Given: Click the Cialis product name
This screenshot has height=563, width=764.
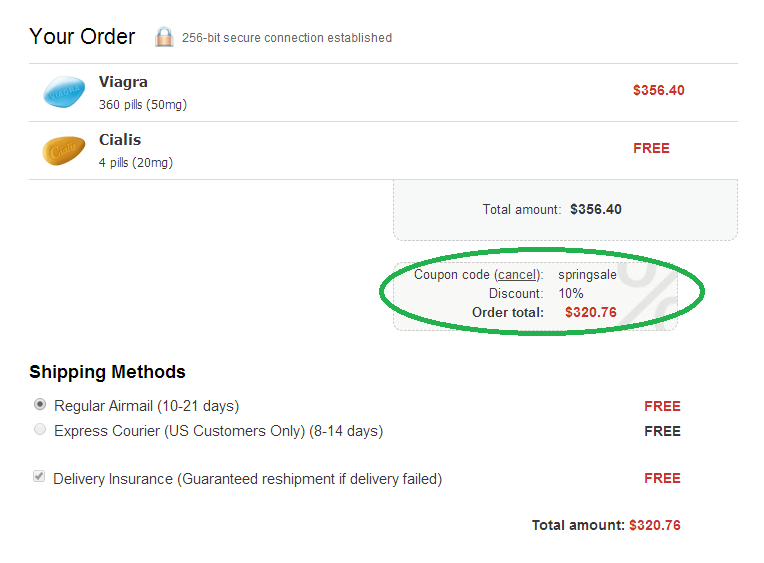Looking at the screenshot, I should click(120, 140).
